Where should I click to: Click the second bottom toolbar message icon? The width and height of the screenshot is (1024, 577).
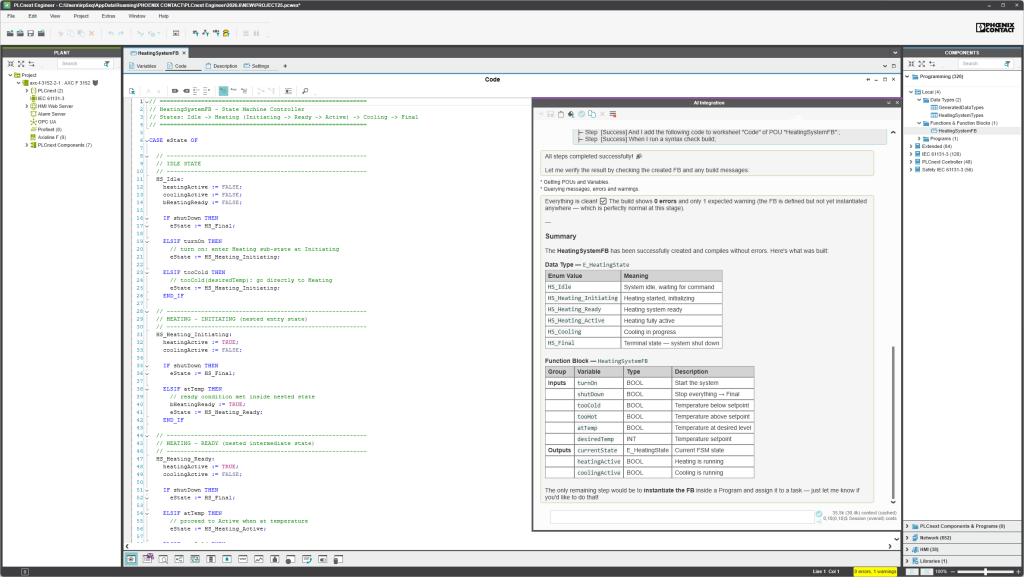click(x=148, y=559)
